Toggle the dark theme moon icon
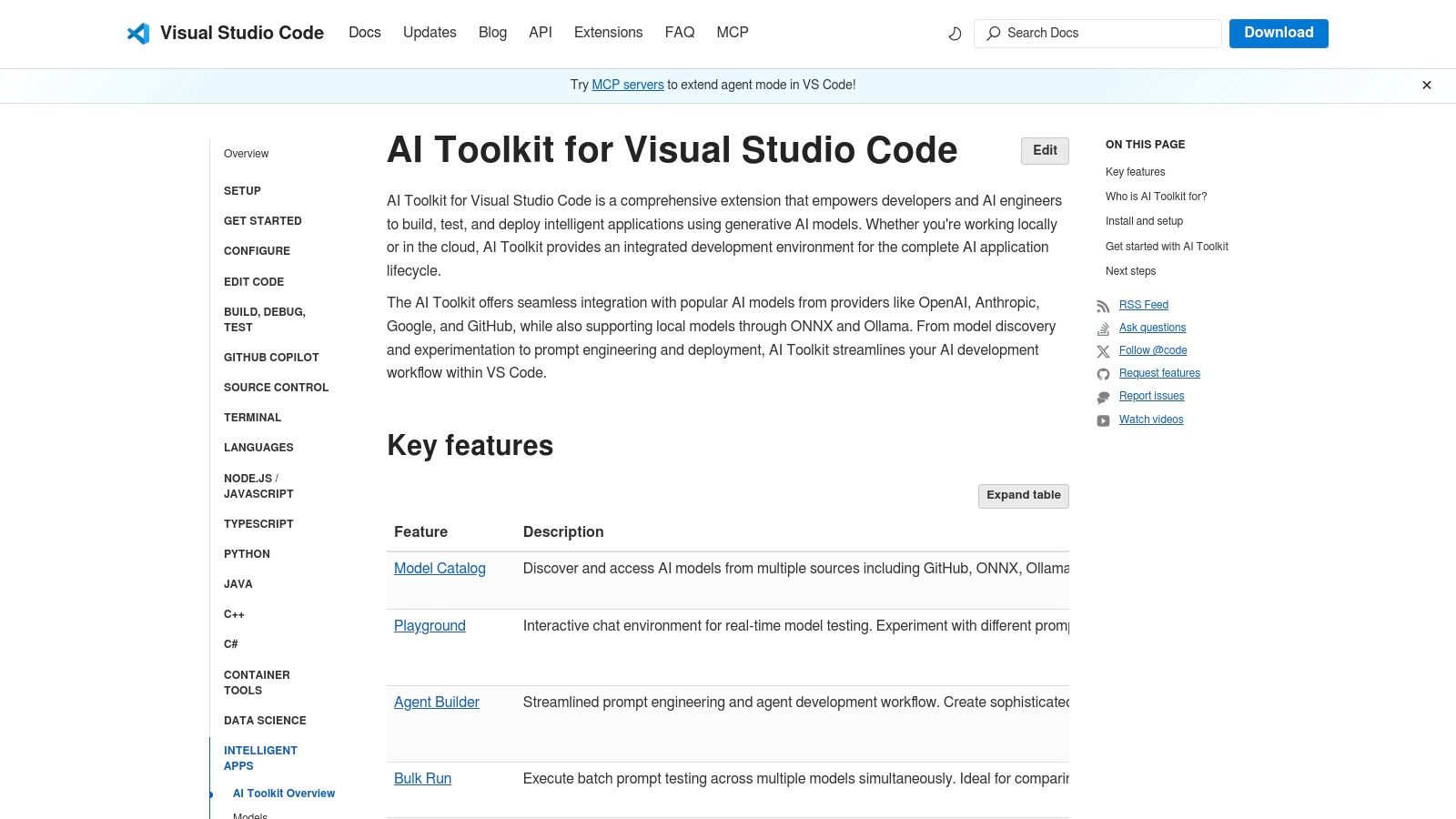This screenshot has width=1456, height=819. tap(955, 34)
